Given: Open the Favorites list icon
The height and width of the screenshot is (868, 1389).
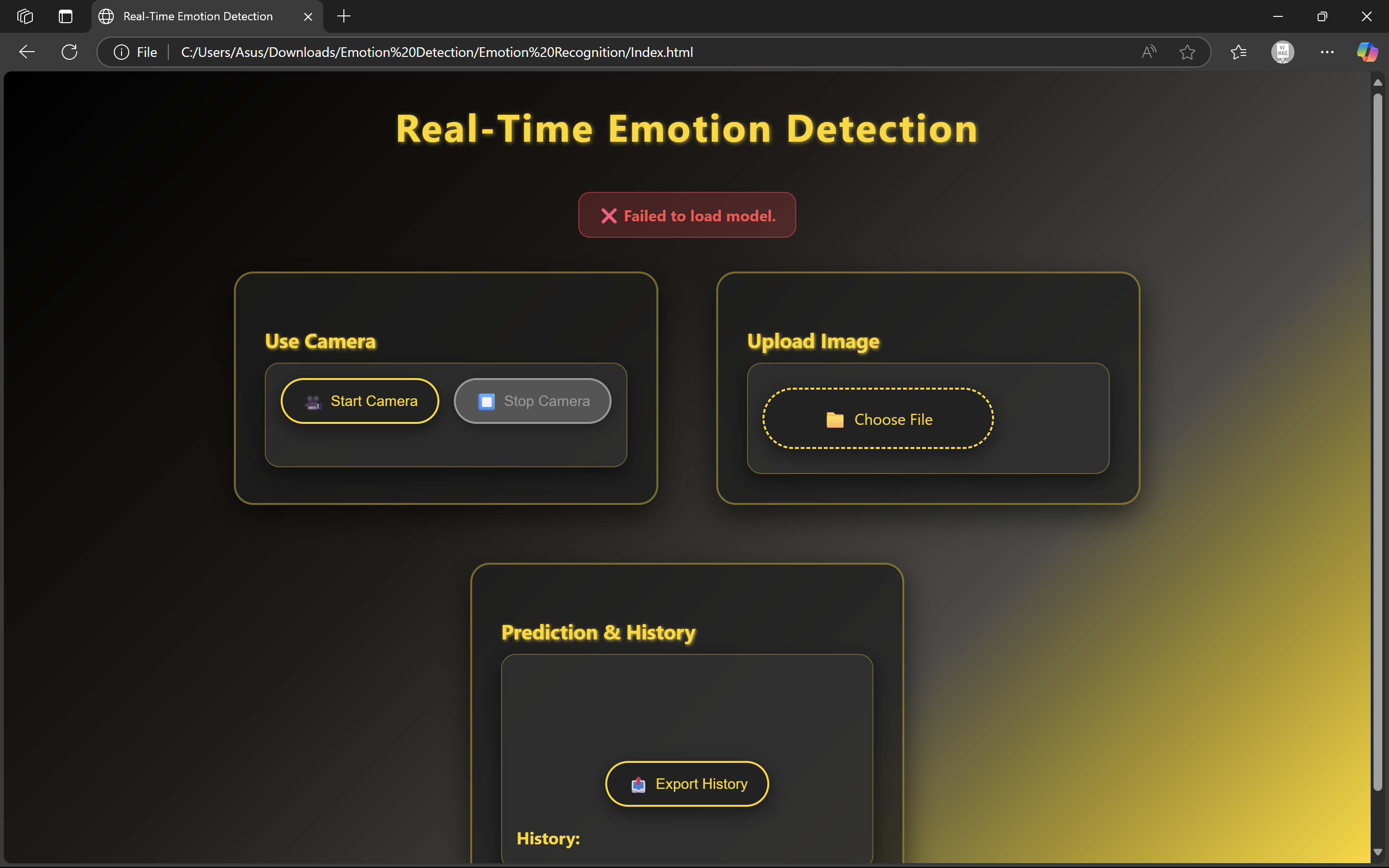Looking at the screenshot, I should 1238,52.
